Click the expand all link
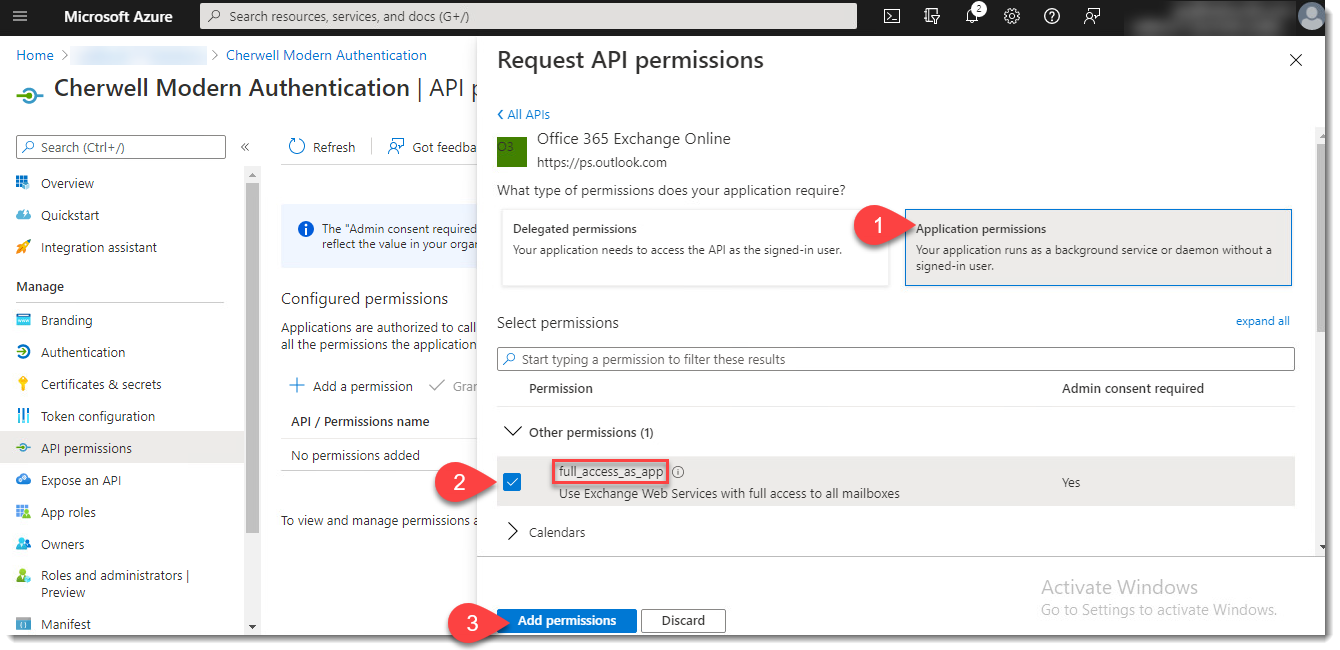Viewport: 1340px width, 650px height. (1262, 320)
